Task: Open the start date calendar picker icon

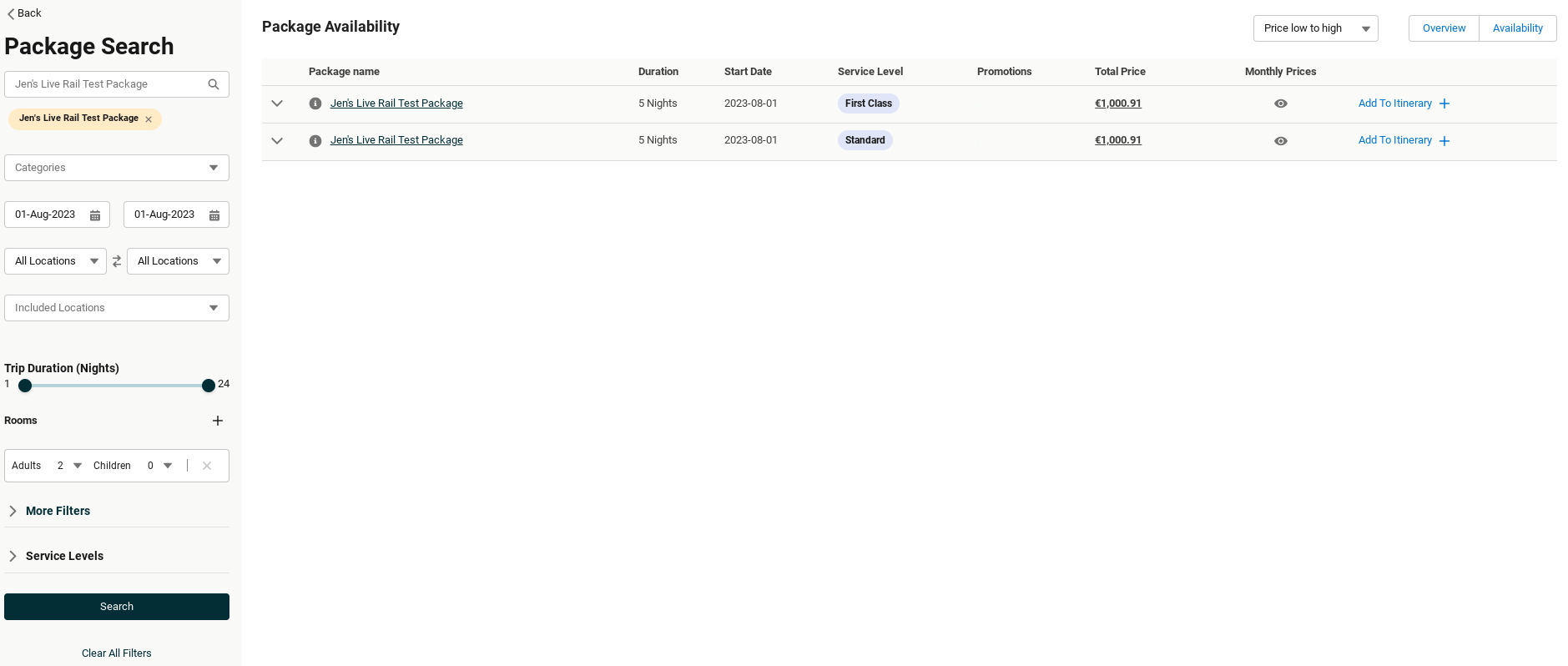Action: click(95, 215)
